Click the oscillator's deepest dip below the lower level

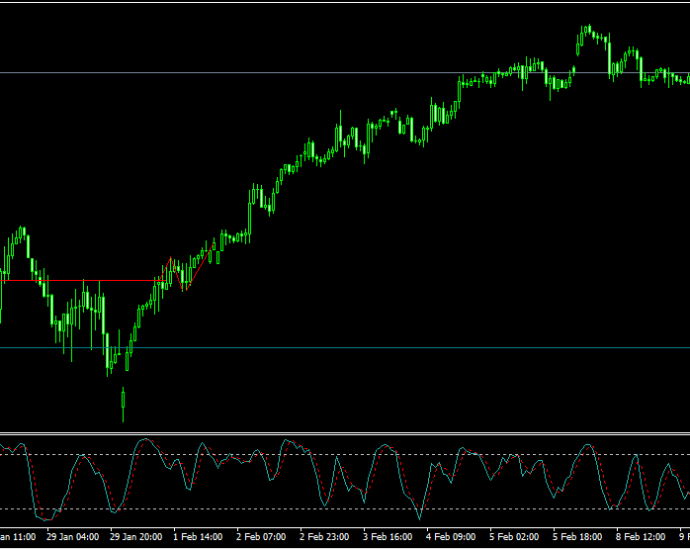(419, 517)
